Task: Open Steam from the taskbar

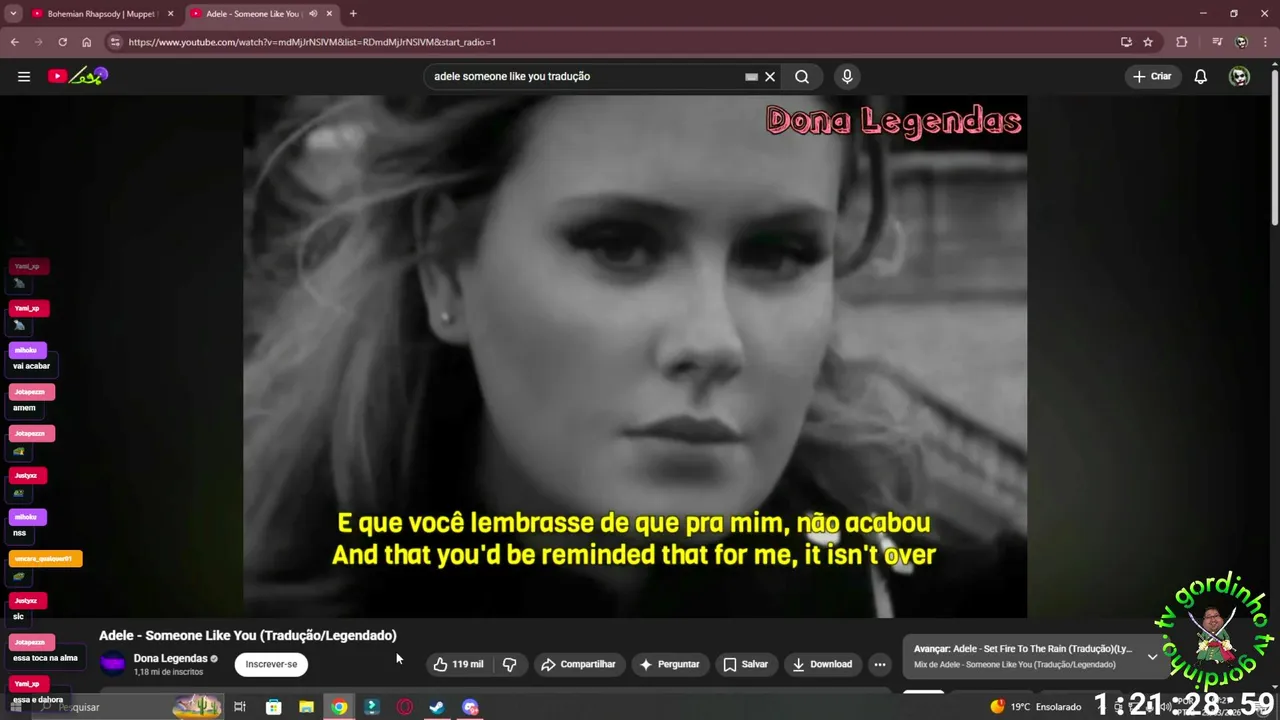Action: click(x=437, y=707)
